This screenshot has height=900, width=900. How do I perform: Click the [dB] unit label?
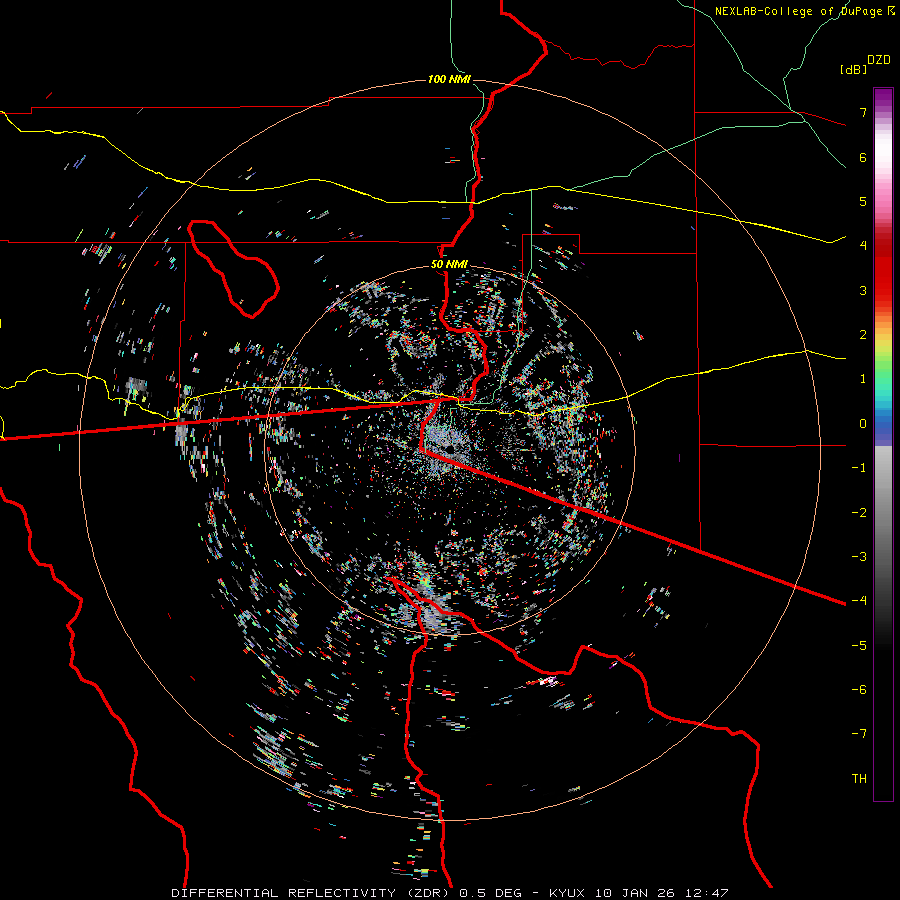(854, 69)
